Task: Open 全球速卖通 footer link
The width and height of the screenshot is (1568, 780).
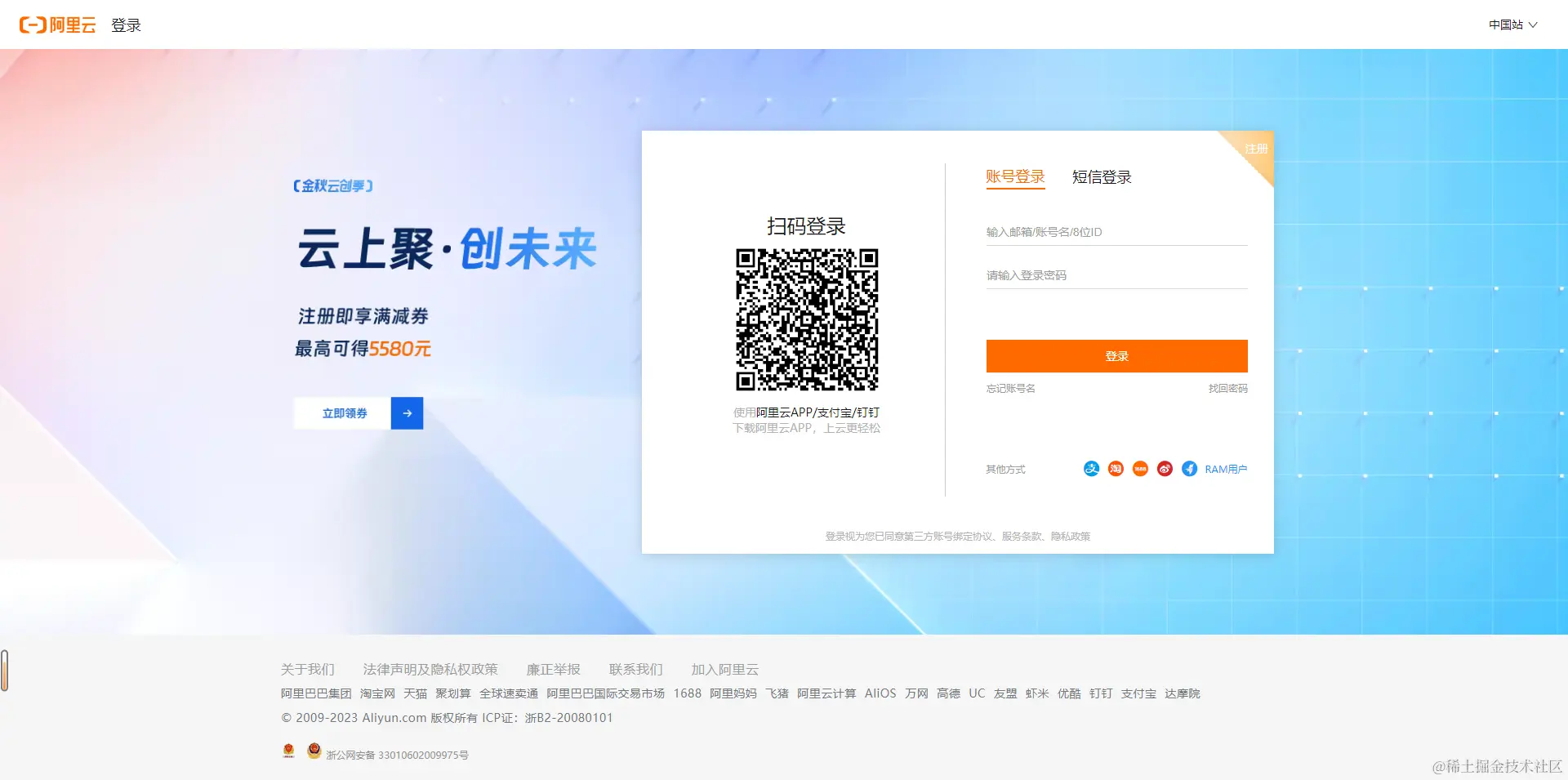Action: pyautogui.click(x=509, y=693)
